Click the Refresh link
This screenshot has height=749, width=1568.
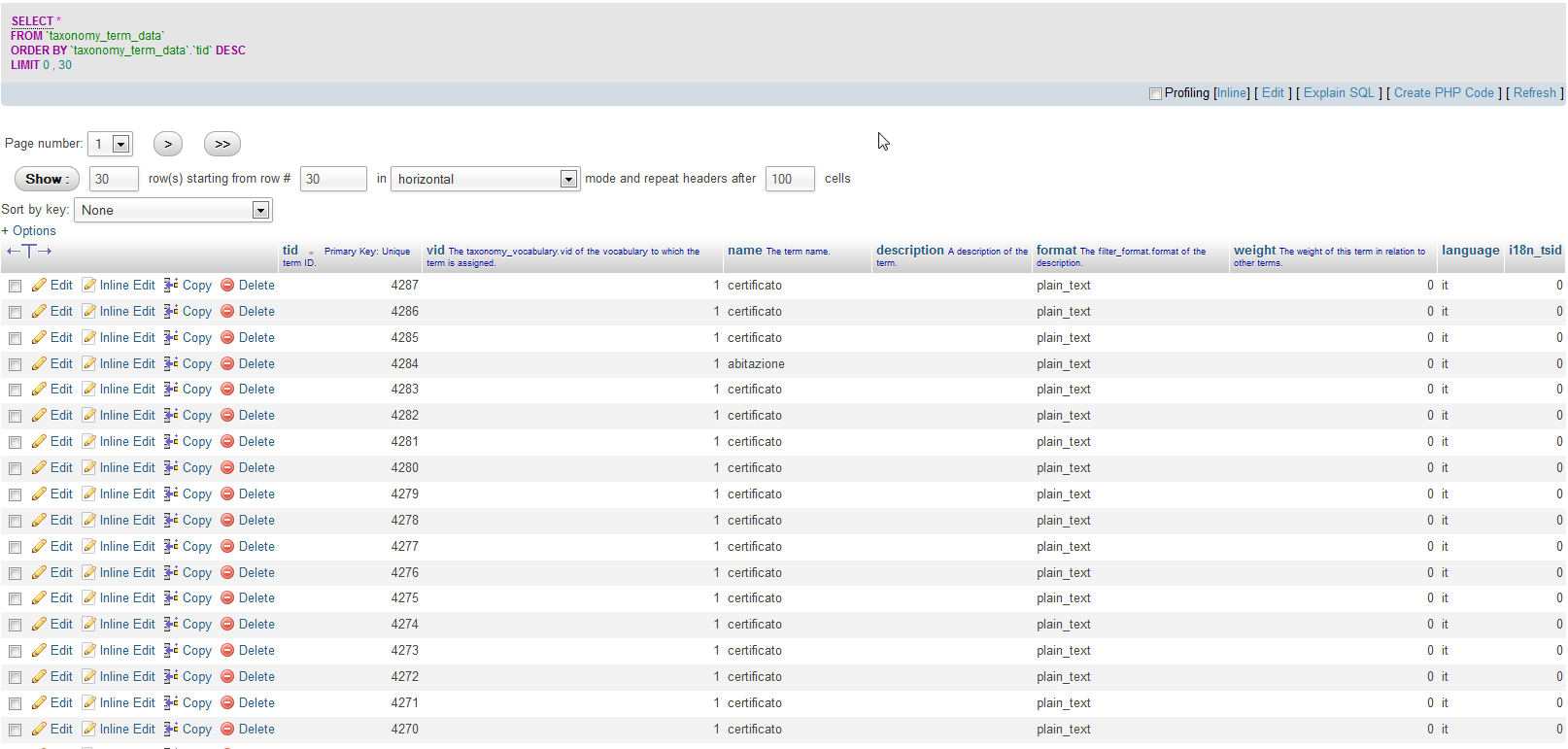(x=1535, y=93)
